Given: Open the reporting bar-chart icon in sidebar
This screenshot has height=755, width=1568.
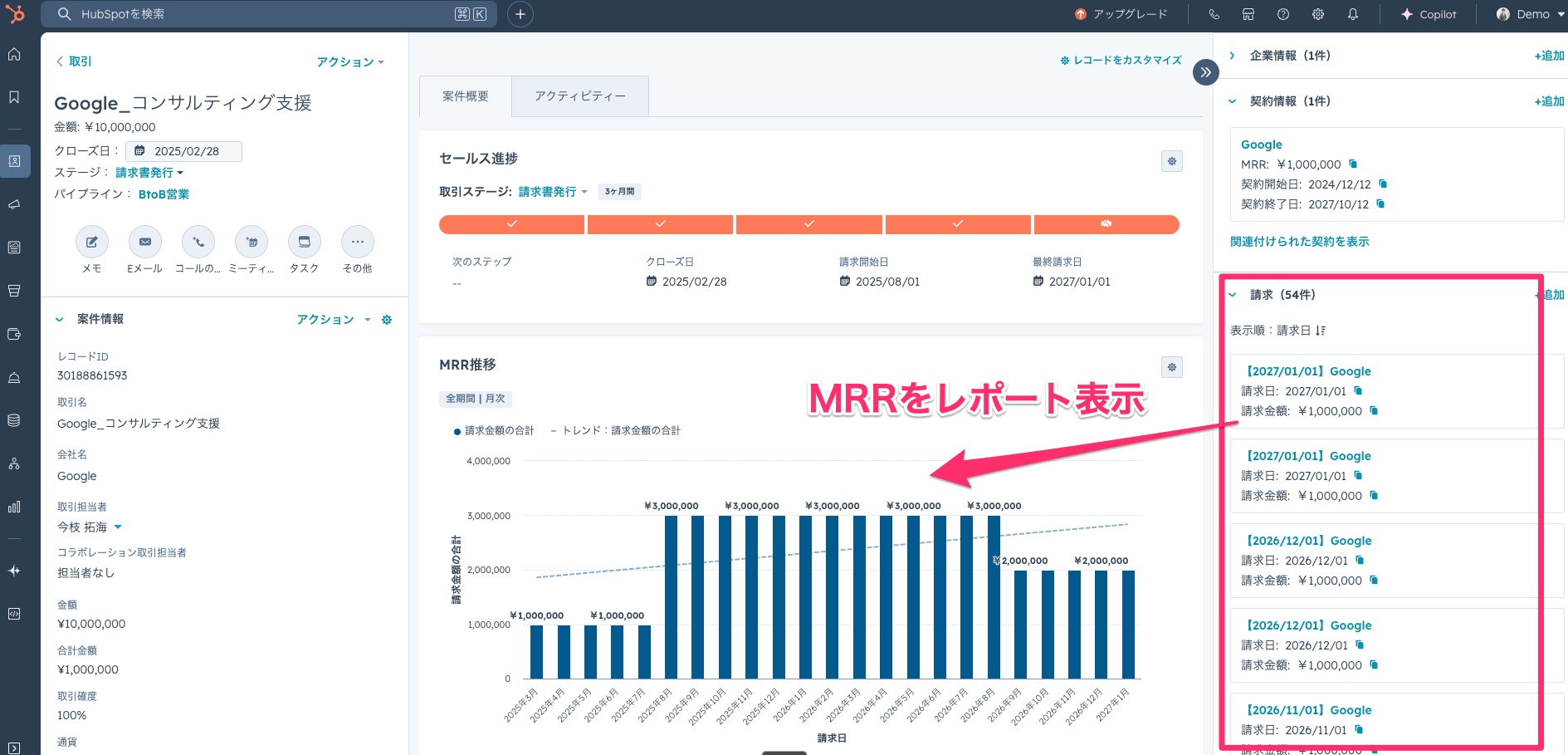Looking at the screenshot, I should [x=15, y=507].
